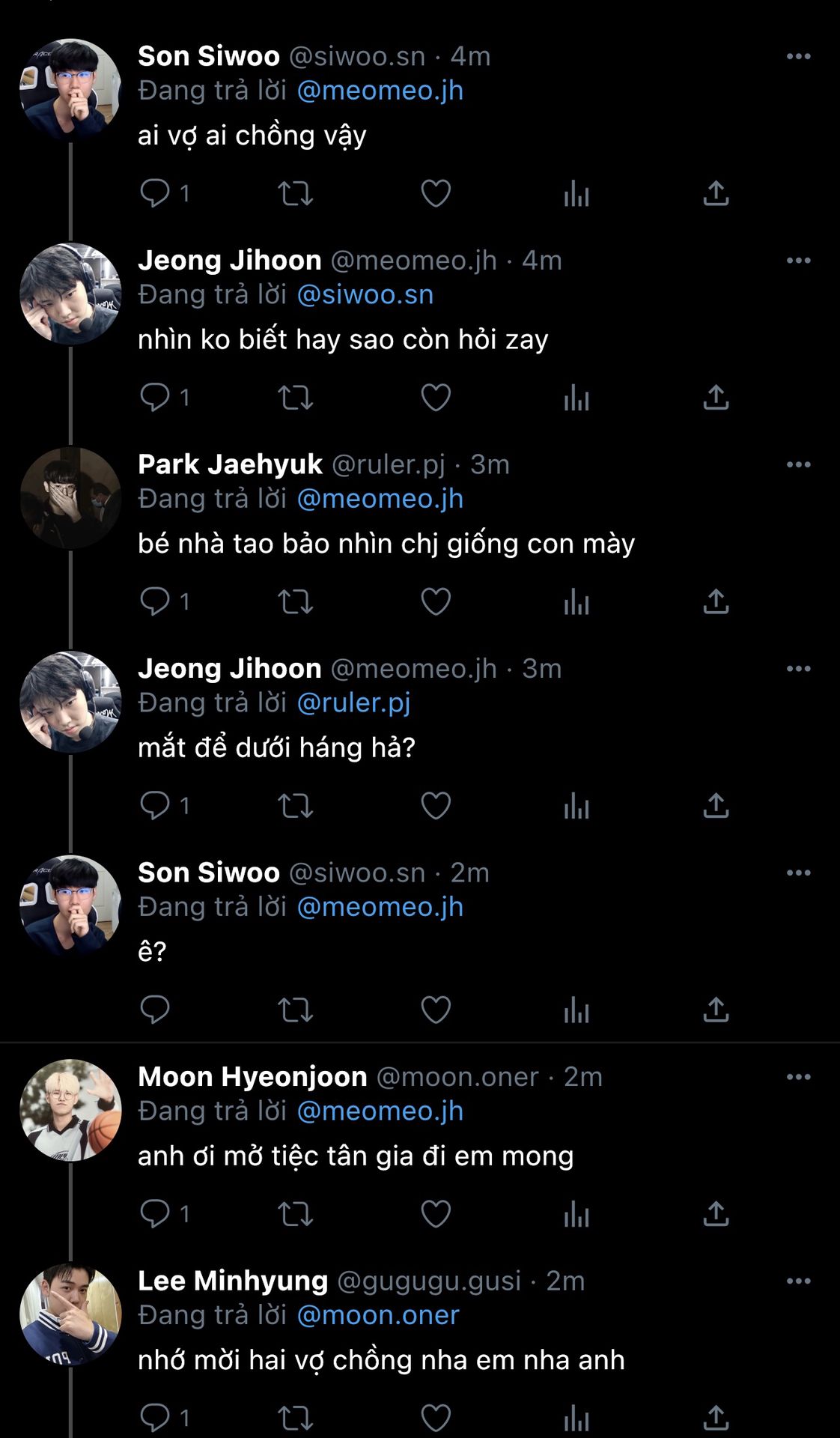This screenshot has height=1438, width=840.
Task: Open the @moon.oner mention in Lee Minhyung's reply
Action: (378, 1315)
